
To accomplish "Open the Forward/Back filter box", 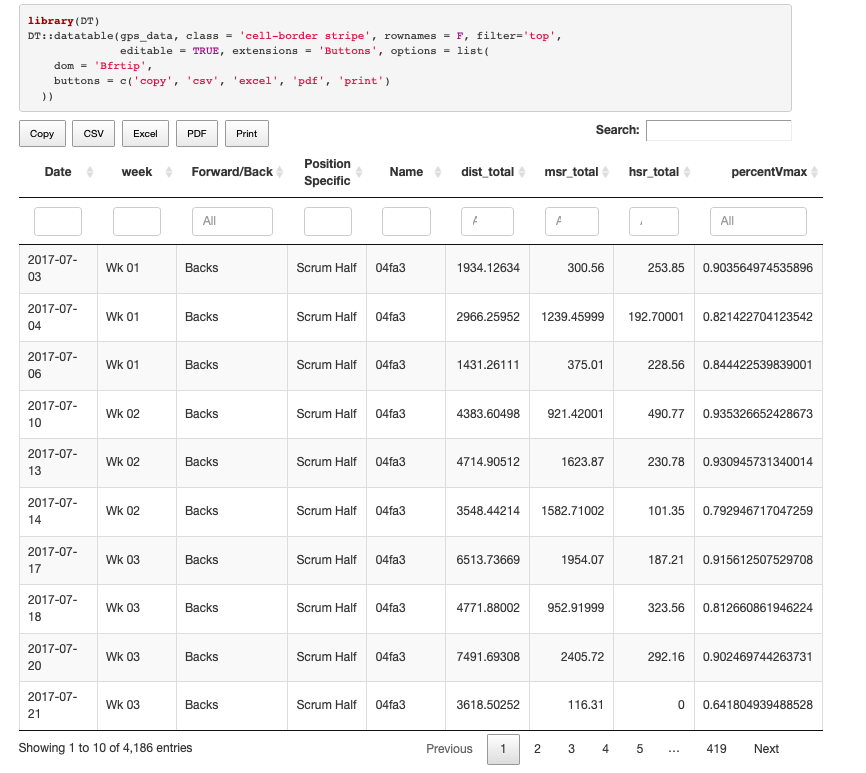I will (232, 221).
